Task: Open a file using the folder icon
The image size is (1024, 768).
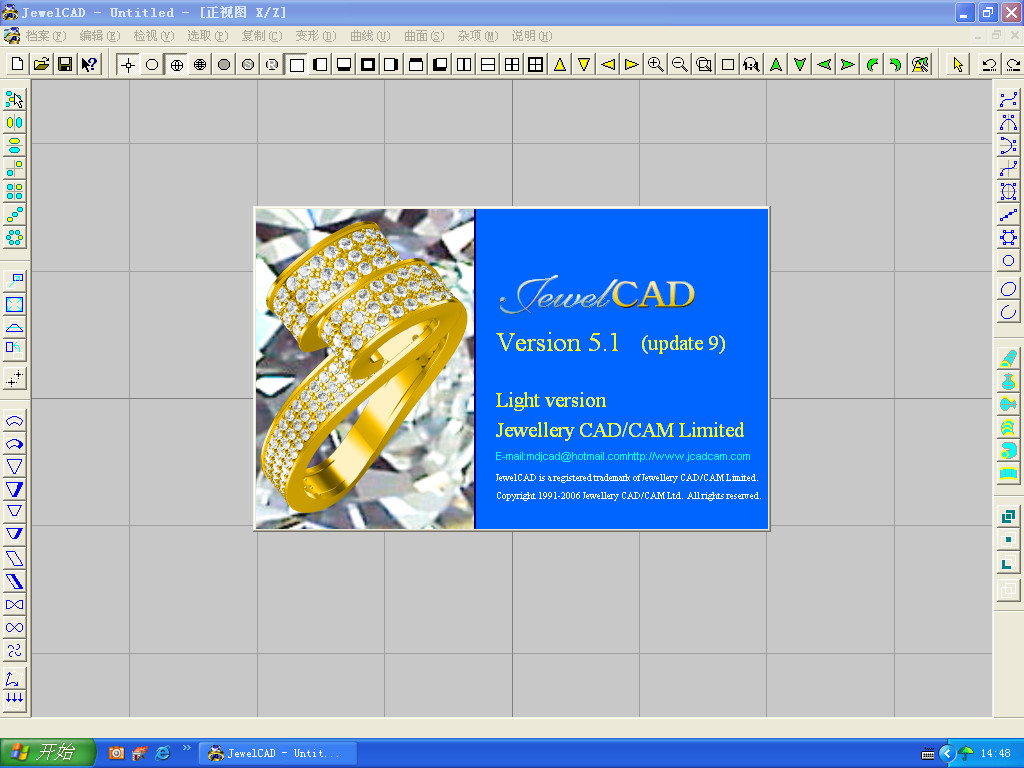Action: pos(41,64)
